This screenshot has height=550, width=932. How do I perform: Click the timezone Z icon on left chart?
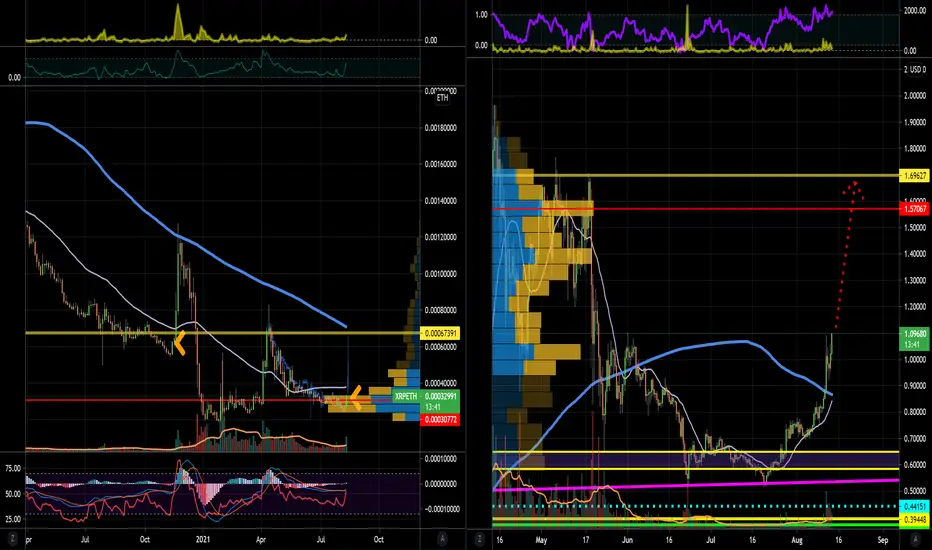tap(11, 539)
